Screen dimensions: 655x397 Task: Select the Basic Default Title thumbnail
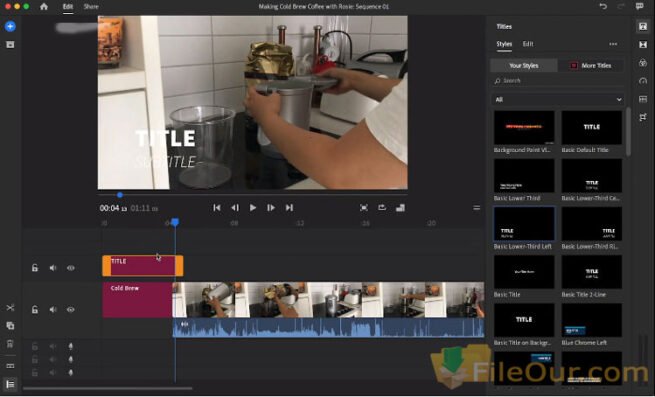click(592, 127)
